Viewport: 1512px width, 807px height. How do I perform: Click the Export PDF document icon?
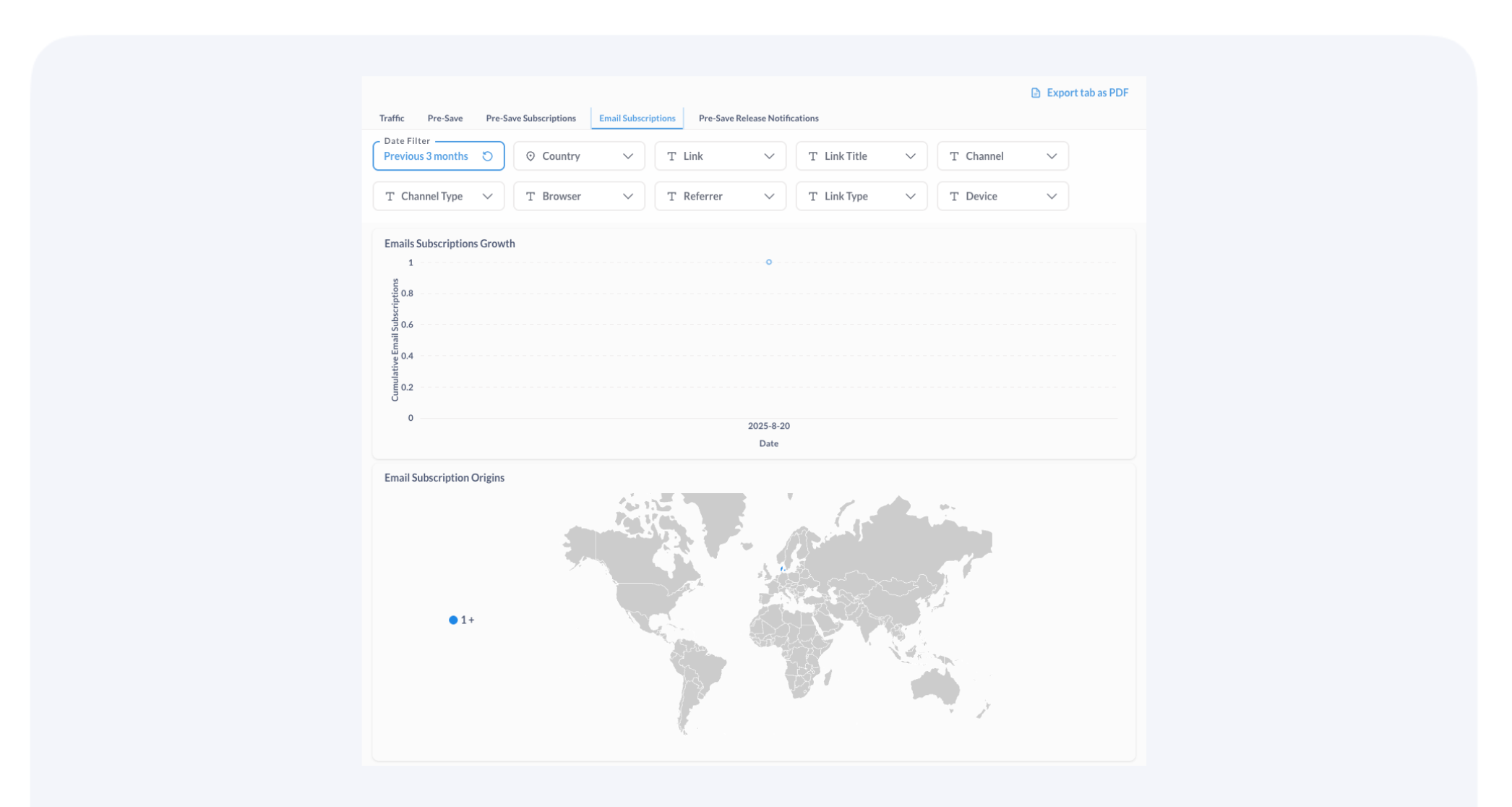(1035, 93)
